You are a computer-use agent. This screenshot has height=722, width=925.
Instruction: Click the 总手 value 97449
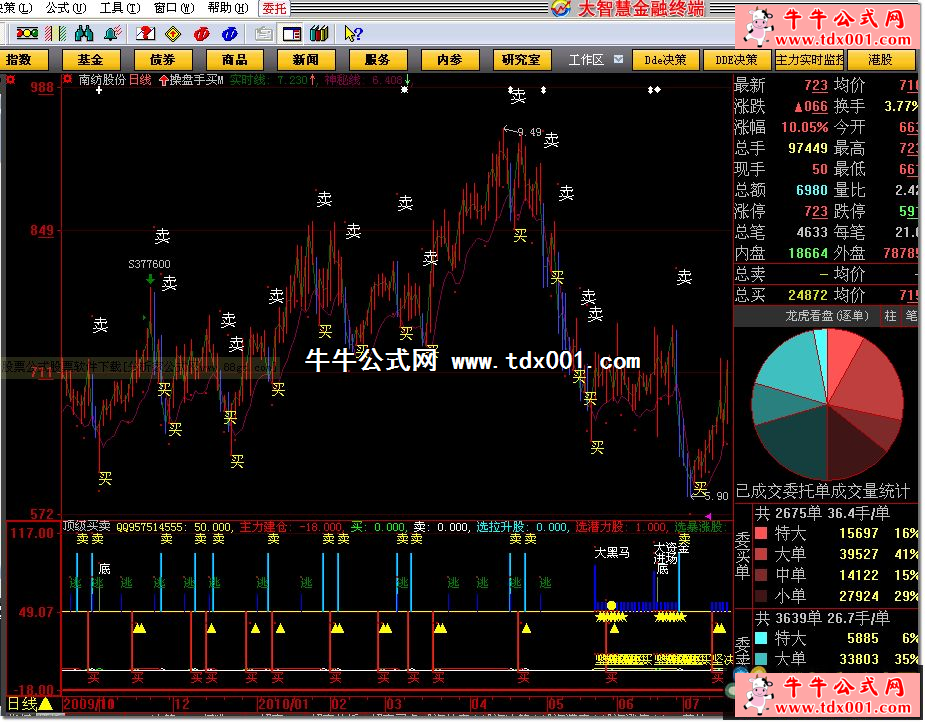tap(808, 148)
